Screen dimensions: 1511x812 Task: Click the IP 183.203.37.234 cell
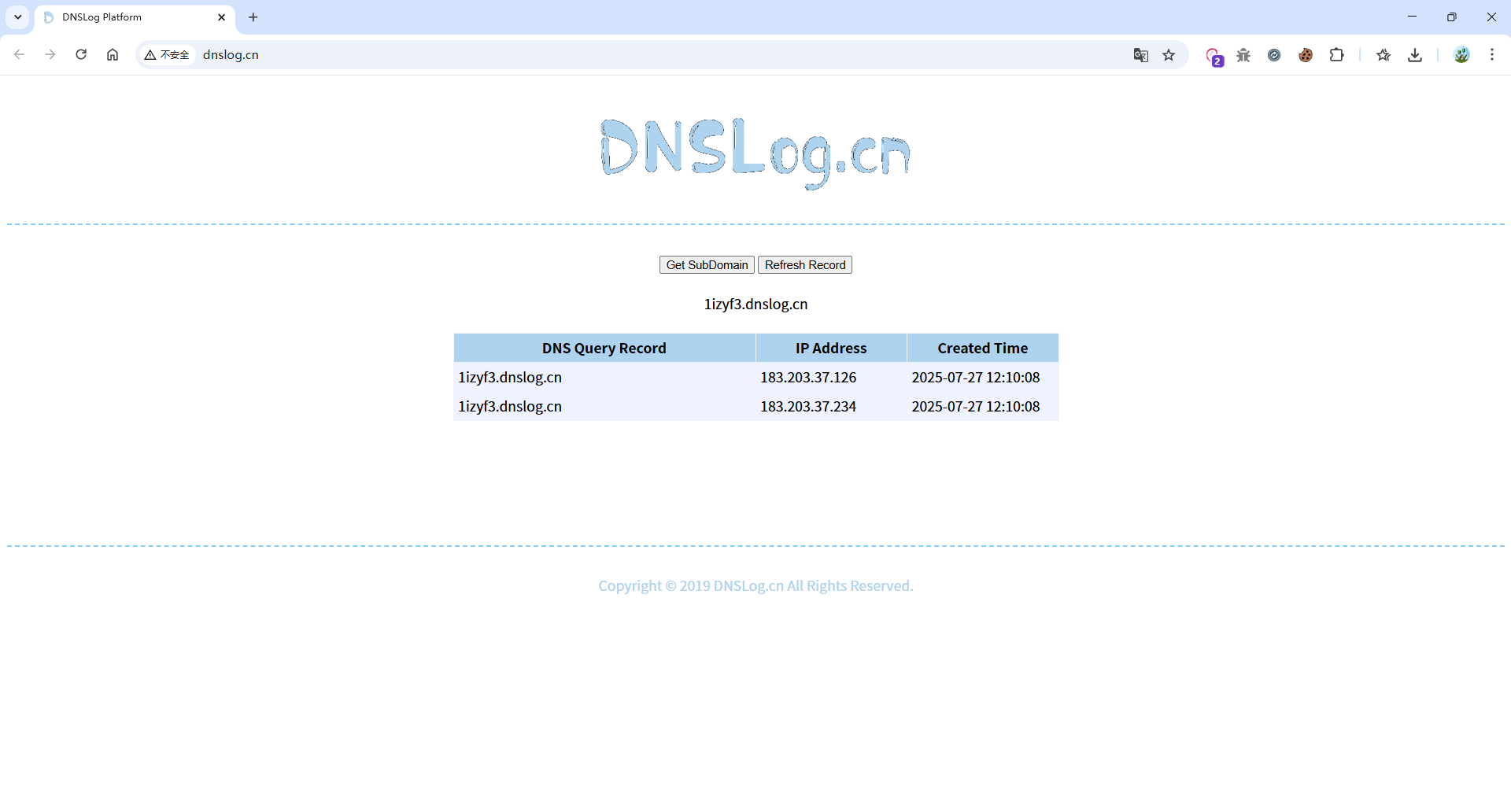pos(831,406)
